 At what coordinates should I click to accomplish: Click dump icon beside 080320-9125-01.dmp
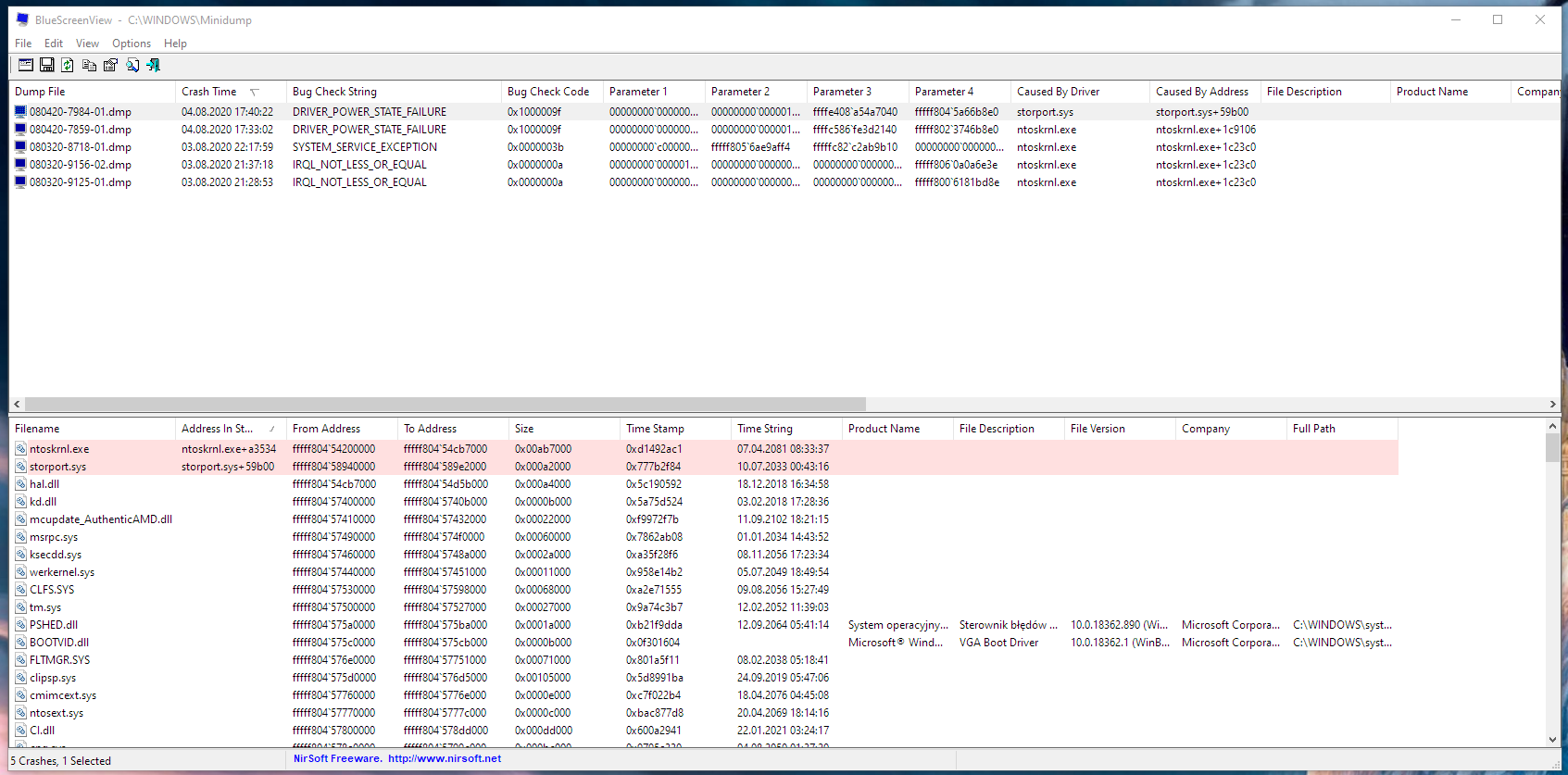coord(20,182)
